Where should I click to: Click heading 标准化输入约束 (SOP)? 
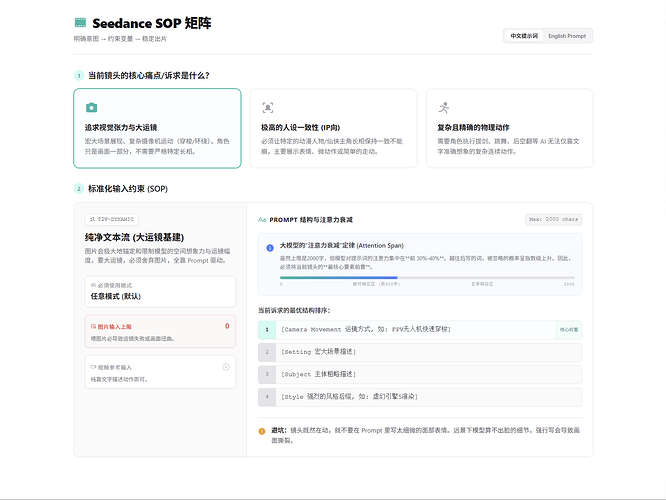128,189
